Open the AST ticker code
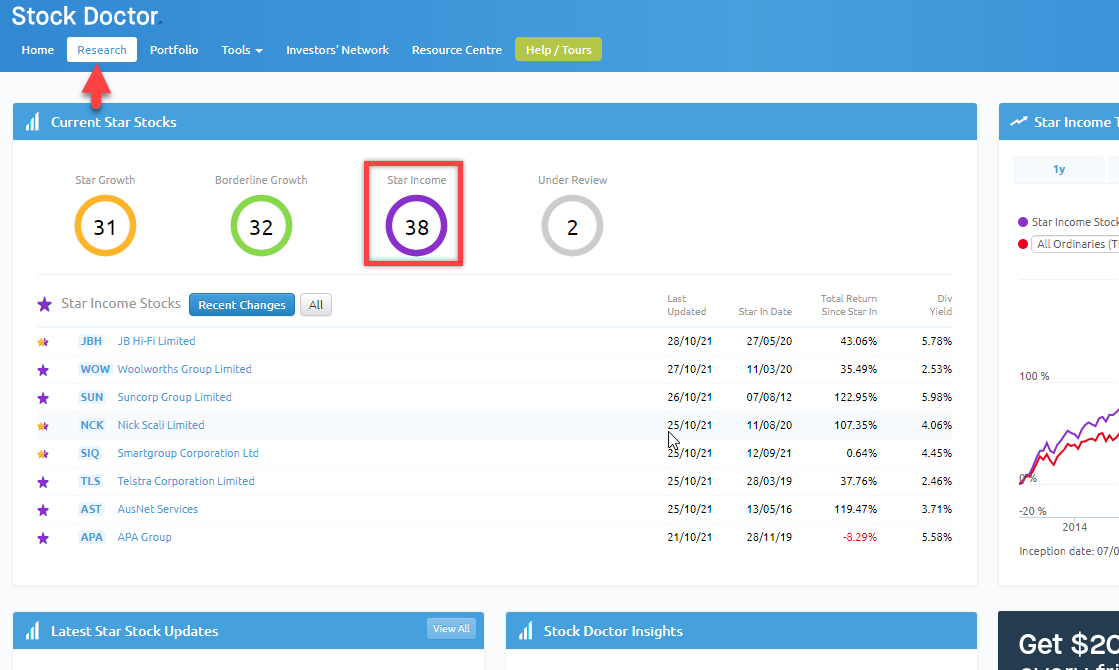Image resolution: width=1119 pixels, height=670 pixels. tap(91, 509)
